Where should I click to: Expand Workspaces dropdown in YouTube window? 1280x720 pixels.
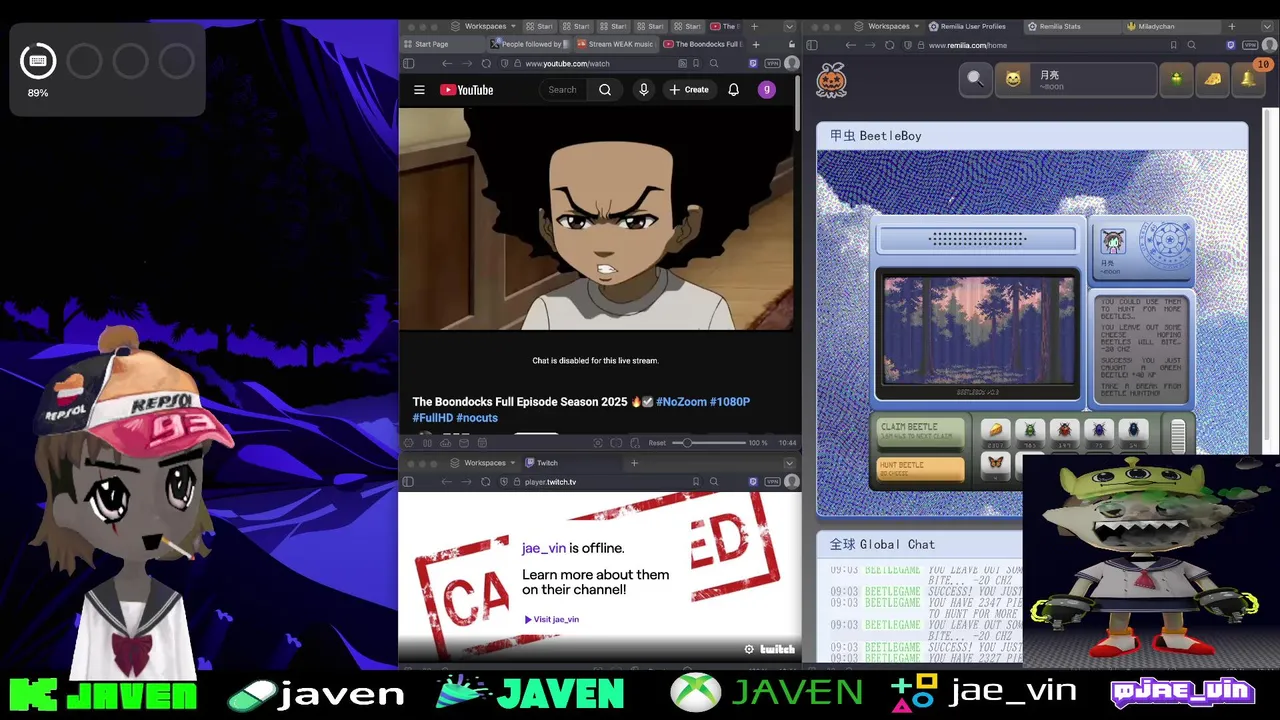484,26
